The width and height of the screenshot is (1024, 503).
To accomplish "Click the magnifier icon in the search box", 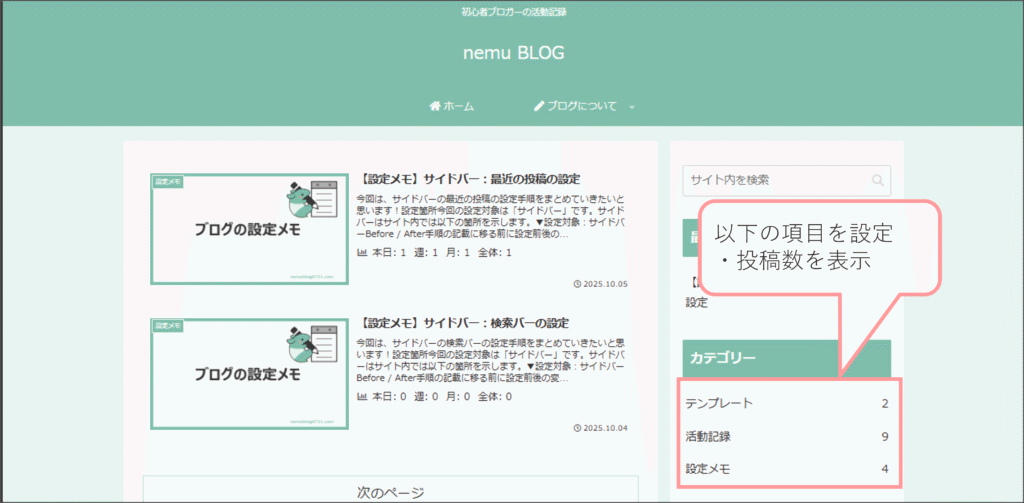I will pos(877,181).
